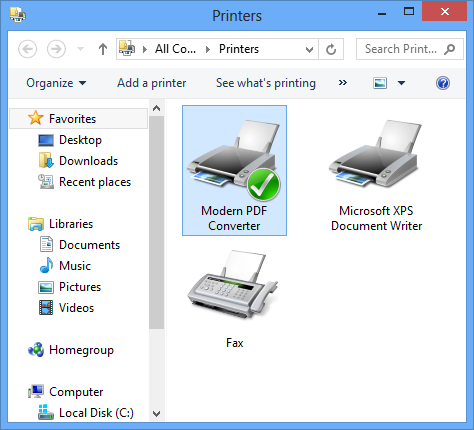Refresh the Printers folder view
The width and height of the screenshot is (474, 430).
[331, 49]
